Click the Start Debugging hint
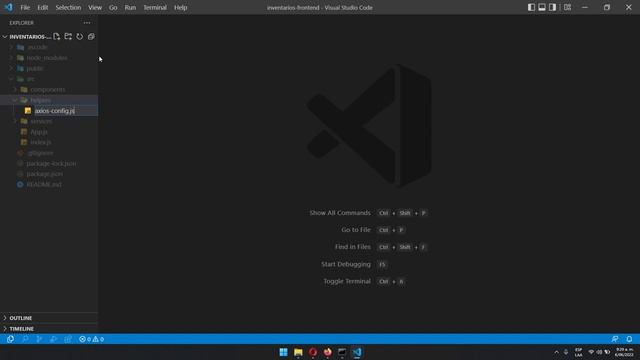Viewport: 640px width, 360px height. 346,264
